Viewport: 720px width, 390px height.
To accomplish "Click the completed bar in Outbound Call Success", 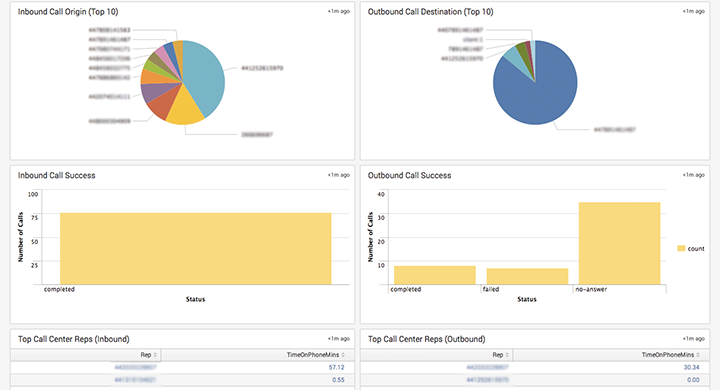I will point(435,275).
